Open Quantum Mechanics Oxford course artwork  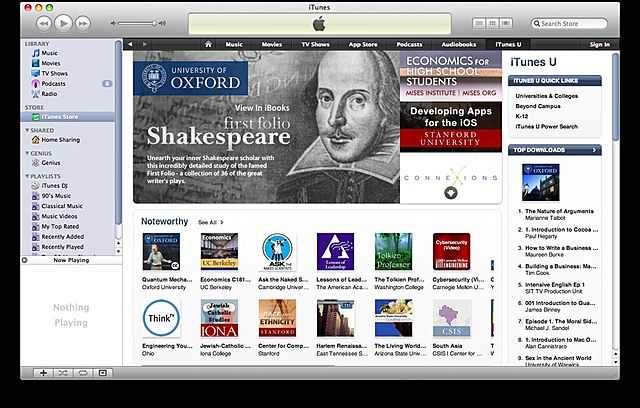coord(161,252)
